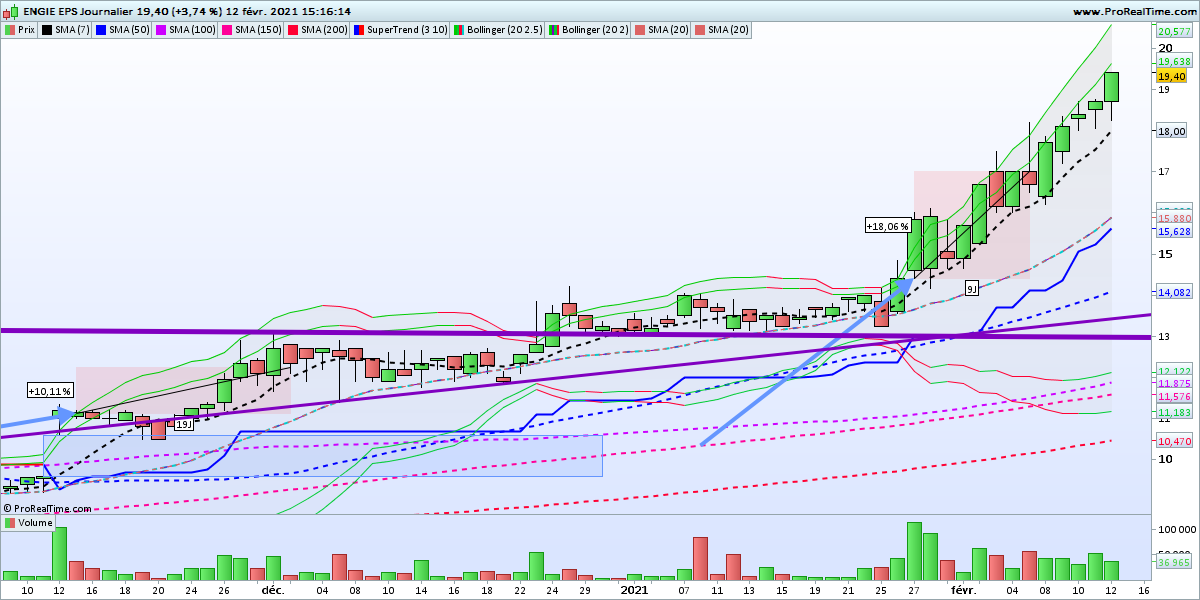Click the boxed axis value 18,00
Viewport: 1200px width, 600px height.
point(1171,131)
